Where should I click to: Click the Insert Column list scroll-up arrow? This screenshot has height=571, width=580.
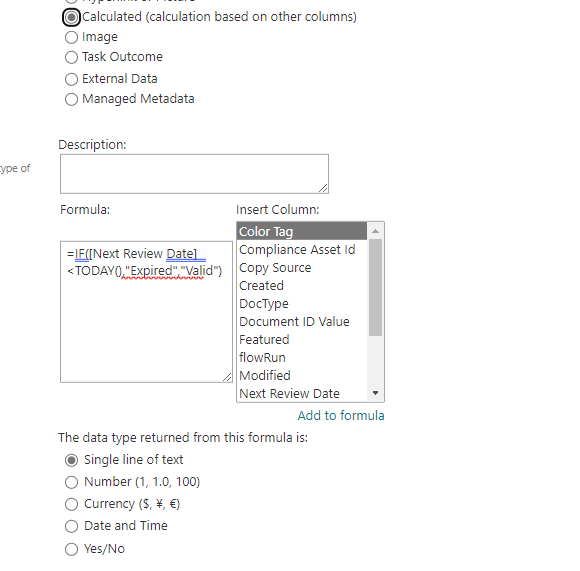pyautogui.click(x=375, y=231)
